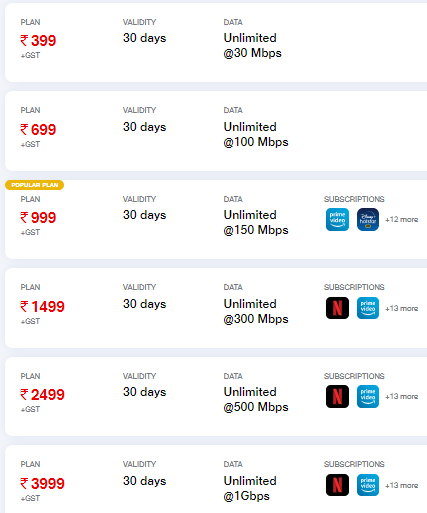Click Netflix icon in ₹1499 plan
The image size is (427, 513).
point(337,308)
